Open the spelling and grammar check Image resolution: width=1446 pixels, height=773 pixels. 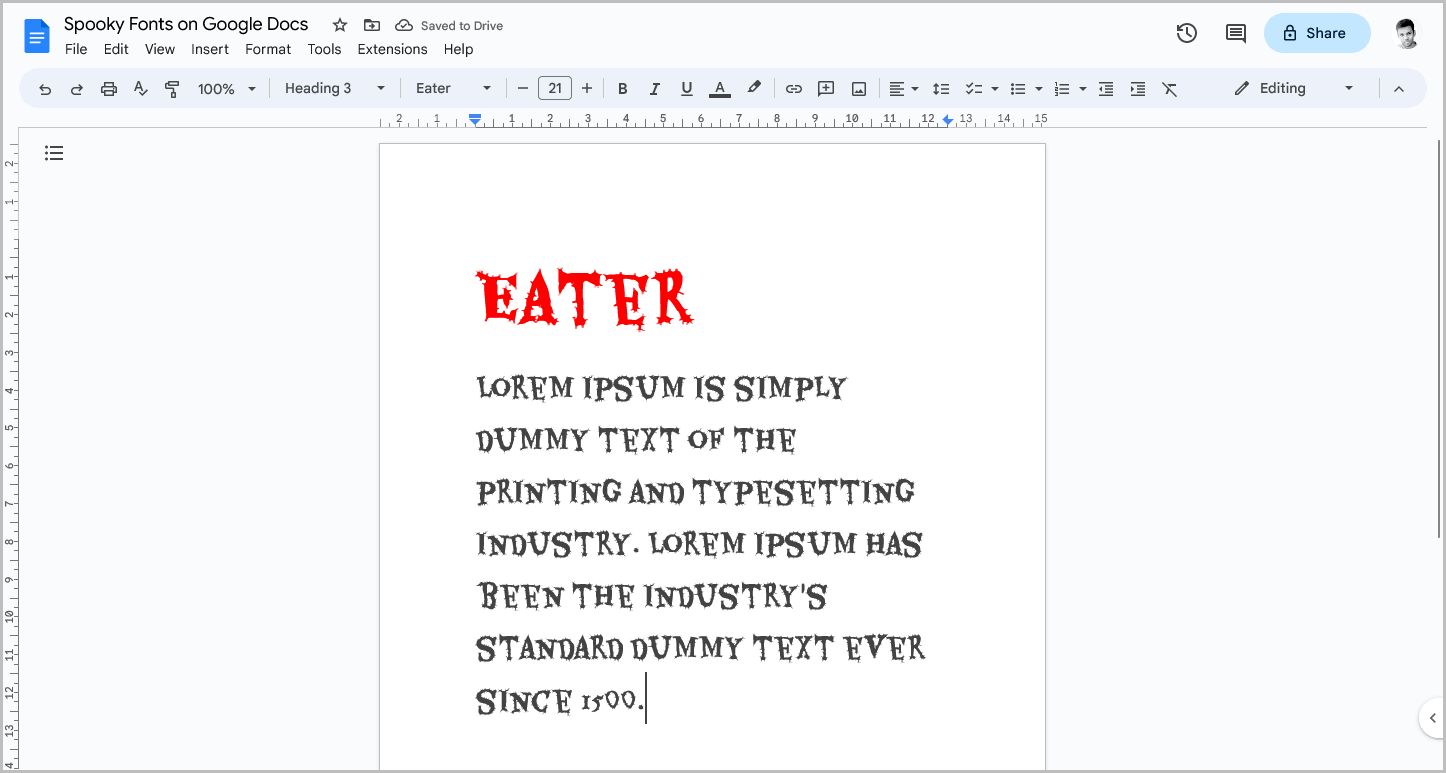[140, 88]
